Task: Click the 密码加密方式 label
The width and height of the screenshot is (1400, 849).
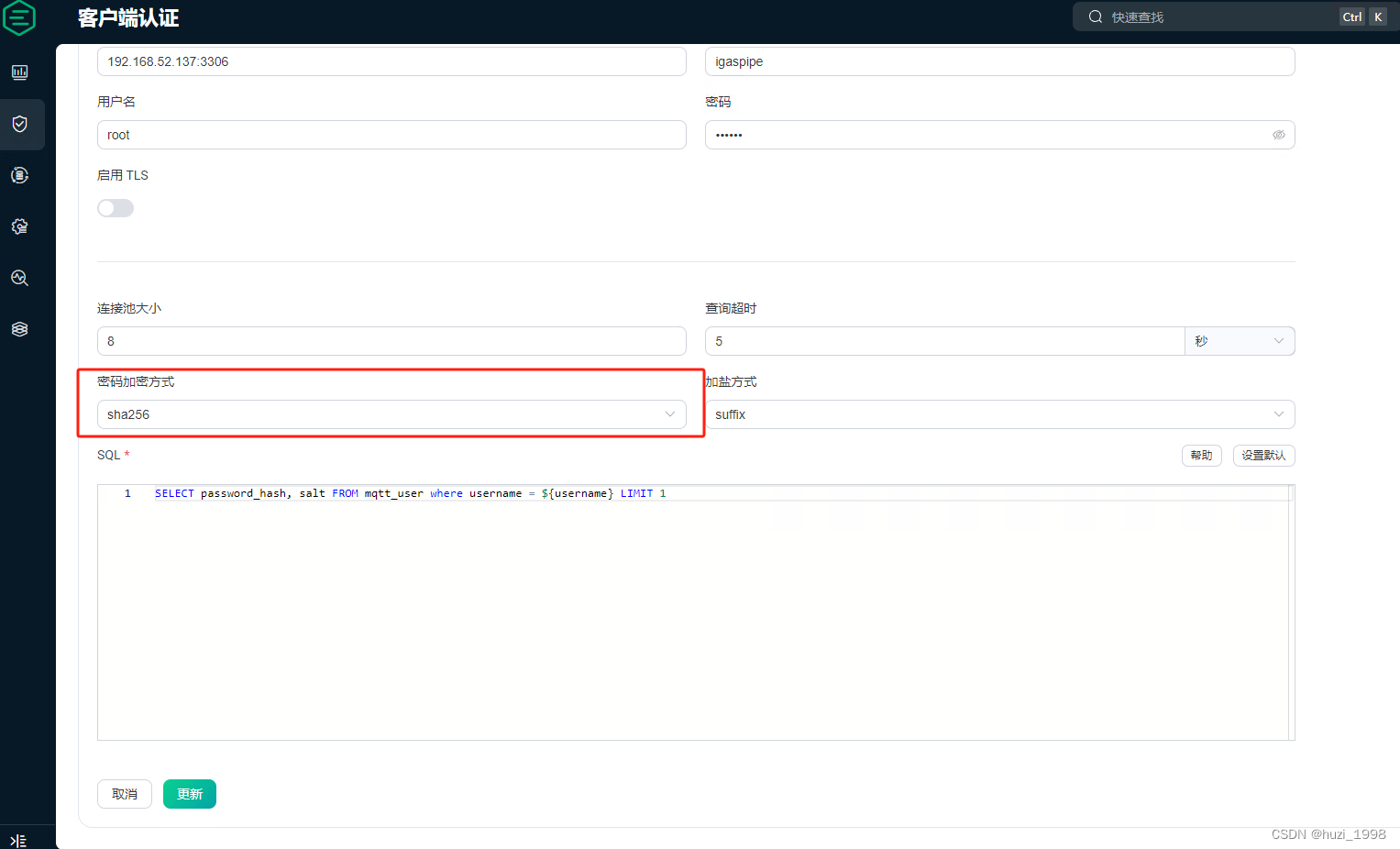Action: (x=136, y=381)
